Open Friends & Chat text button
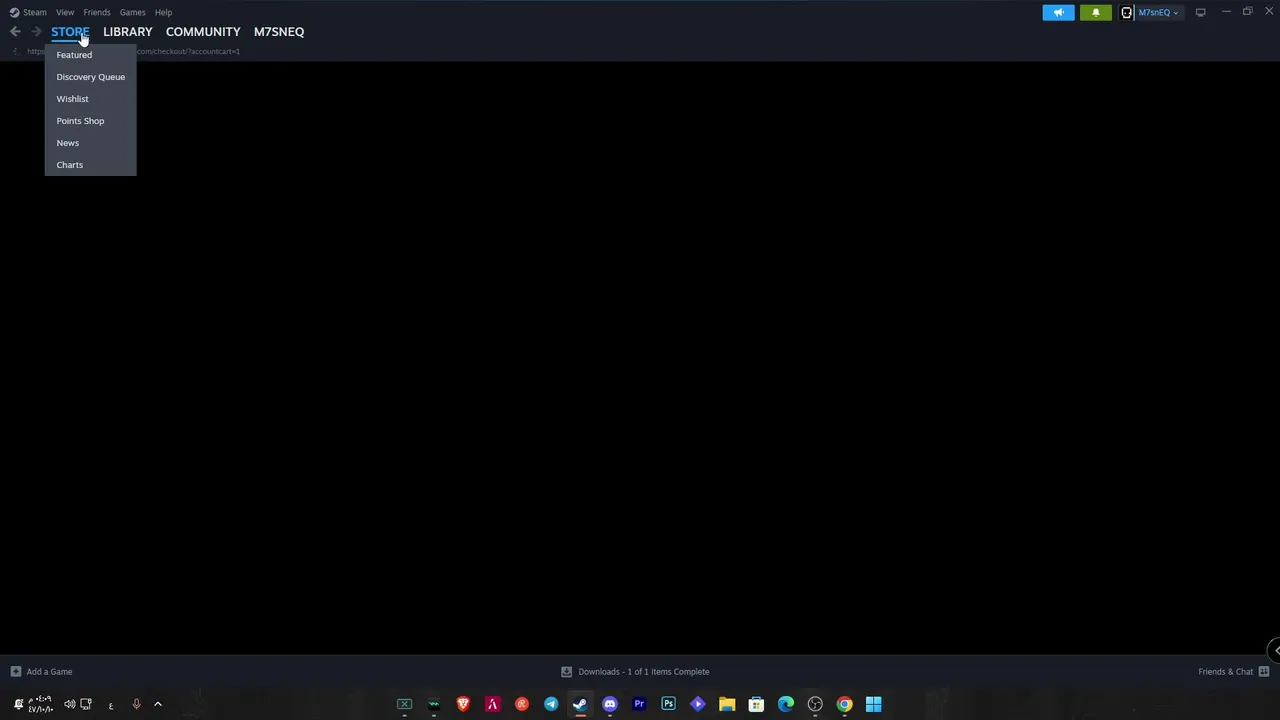 pyautogui.click(x=1225, y=672)
